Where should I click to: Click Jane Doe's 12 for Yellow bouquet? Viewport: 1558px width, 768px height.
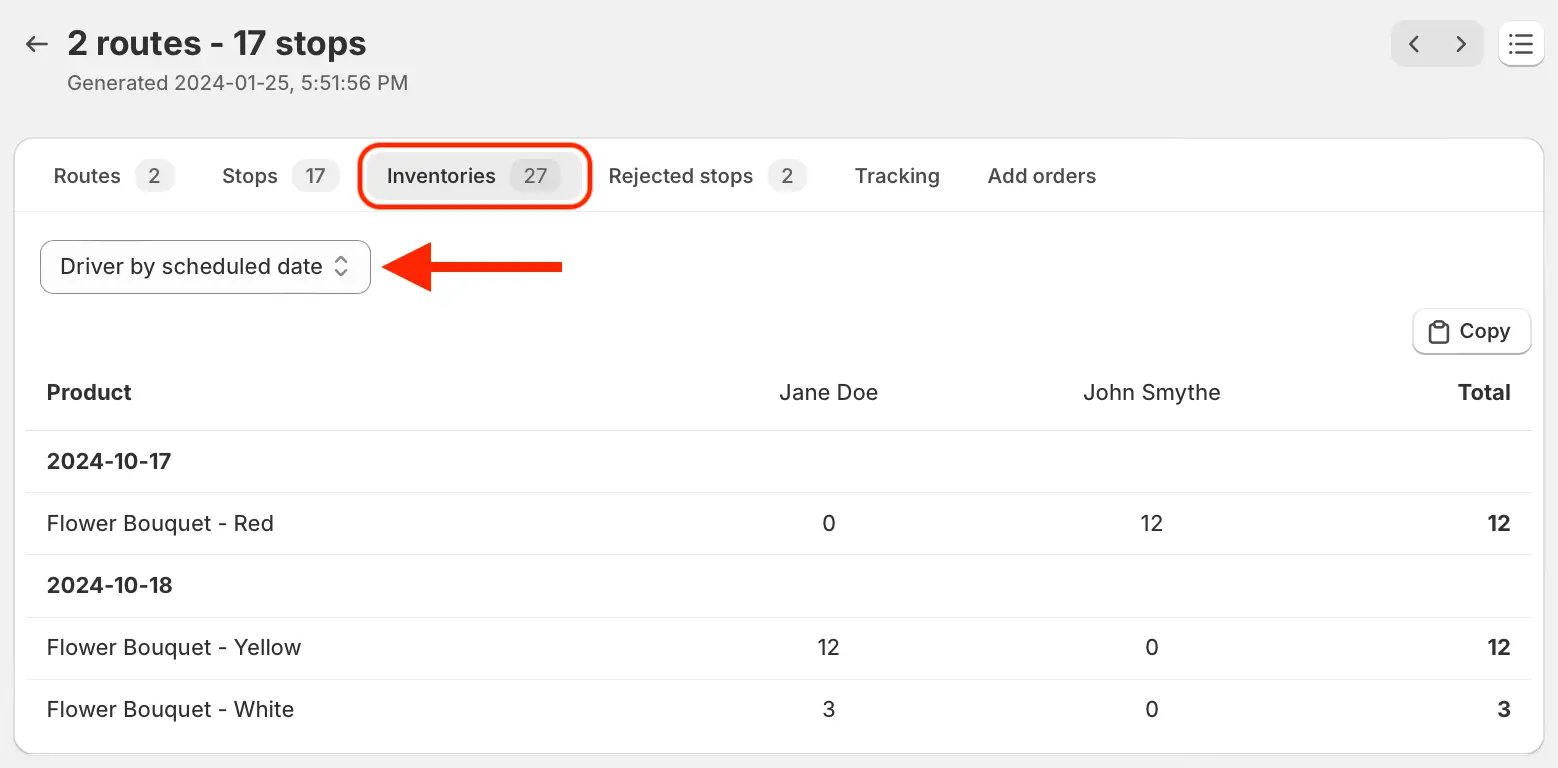coord(828,648)
